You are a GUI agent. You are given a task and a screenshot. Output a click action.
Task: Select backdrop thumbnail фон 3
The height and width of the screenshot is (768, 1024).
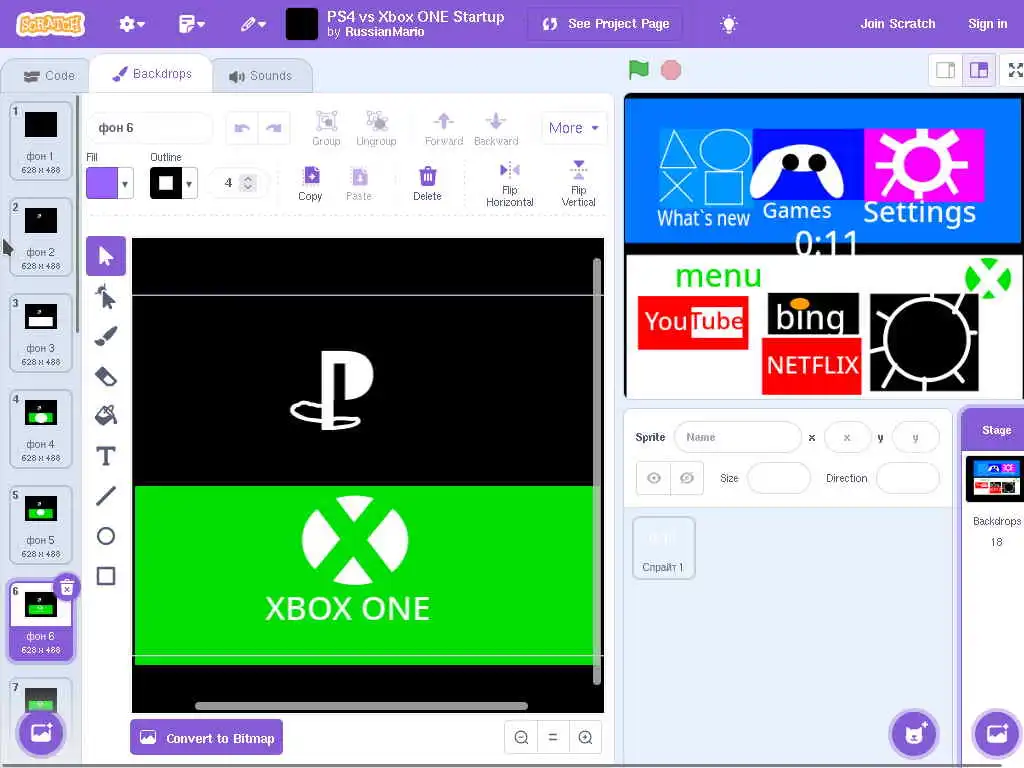pos(40,332)
